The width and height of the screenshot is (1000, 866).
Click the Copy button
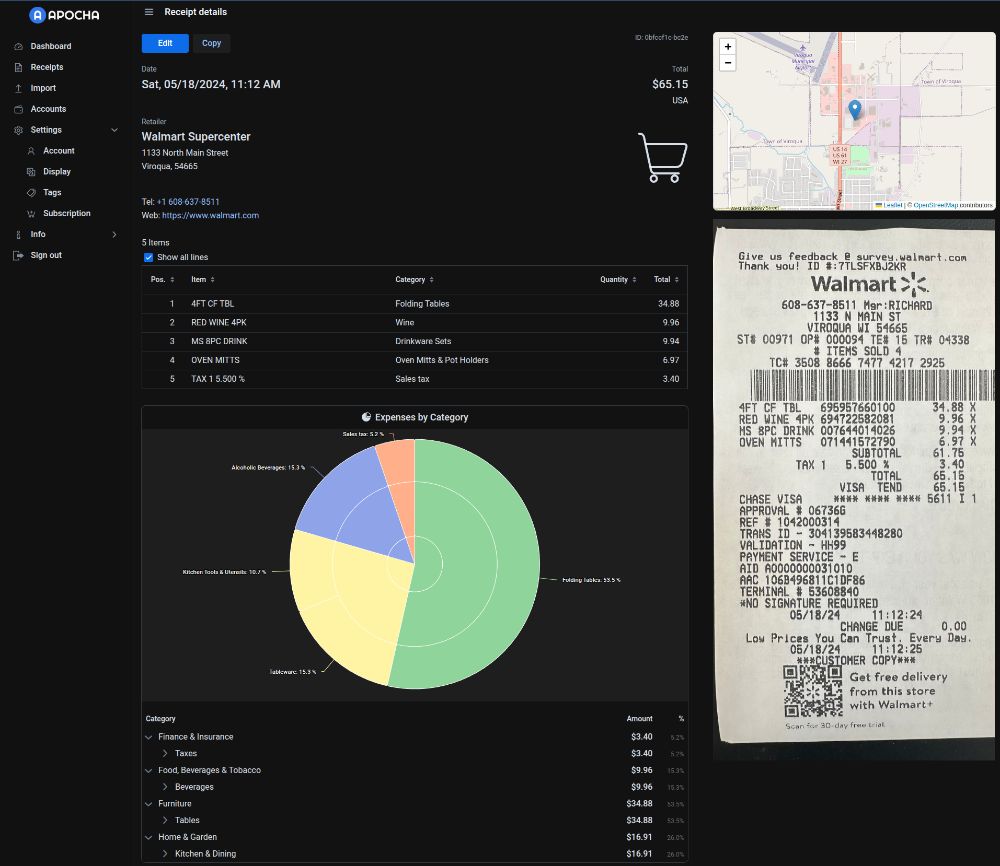click(211, 43)
